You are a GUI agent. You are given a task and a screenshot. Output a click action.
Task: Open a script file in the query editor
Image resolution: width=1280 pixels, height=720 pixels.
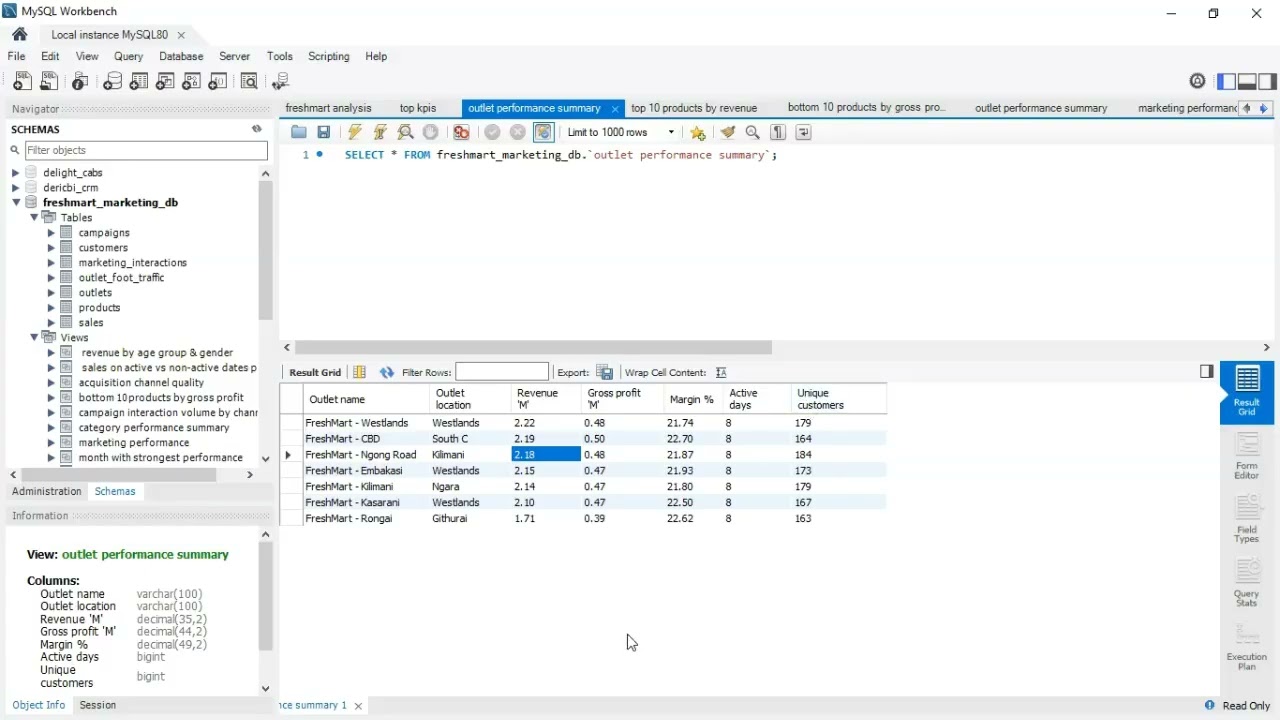[299, 132]
